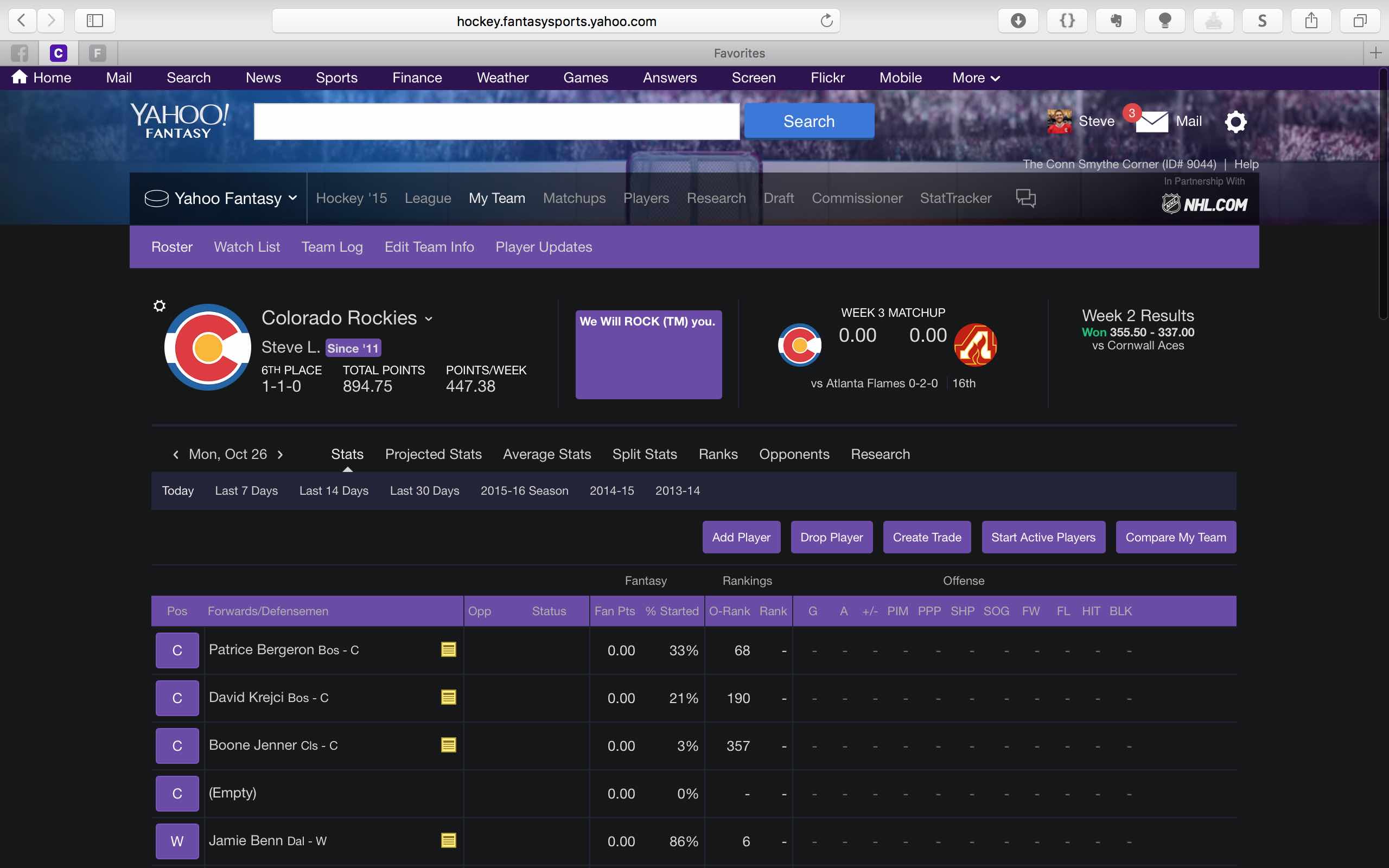Switch to Projected Stats tab
1389x868 pixels.
434,454
